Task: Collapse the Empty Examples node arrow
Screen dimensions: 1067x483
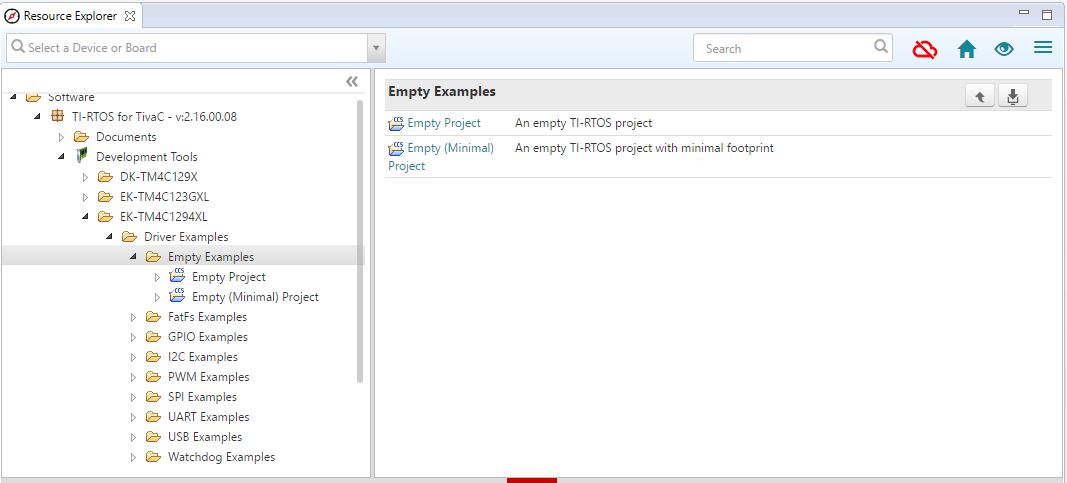Action: coord(133,256)
